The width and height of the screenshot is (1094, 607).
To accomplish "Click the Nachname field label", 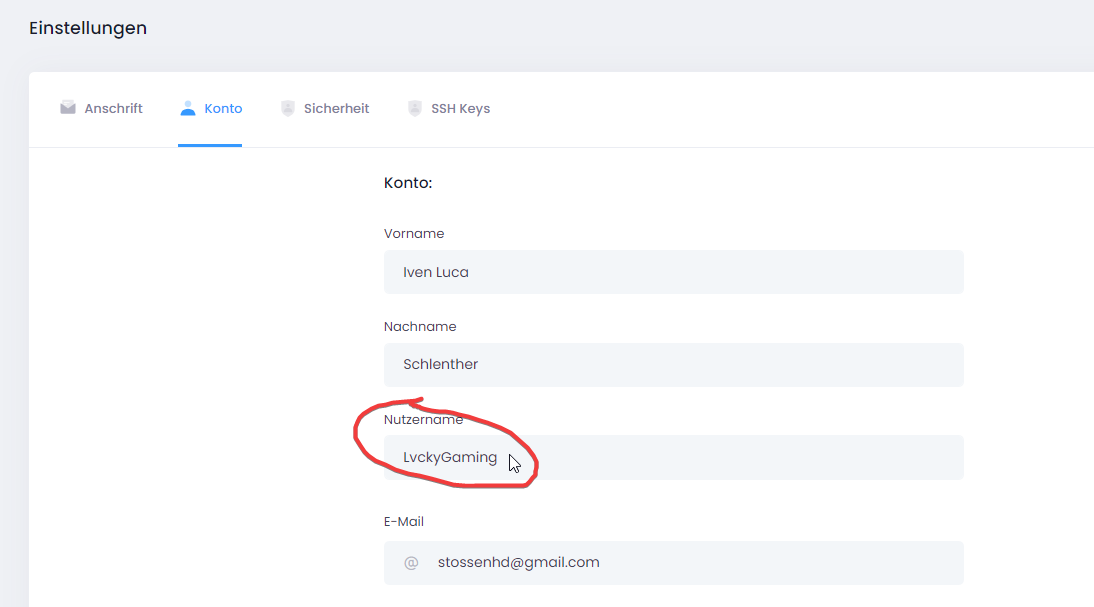I will (420, 326).
